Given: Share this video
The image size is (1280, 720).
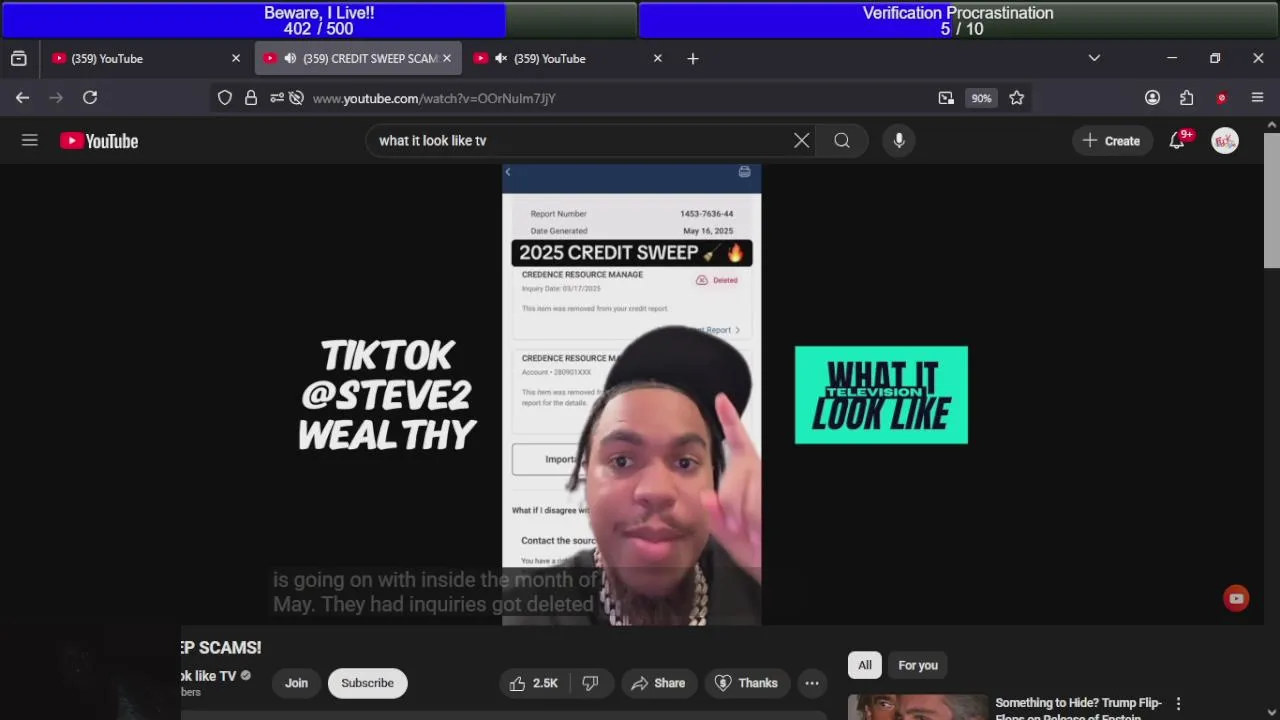Looking at the screenshot, I should 657,683.
